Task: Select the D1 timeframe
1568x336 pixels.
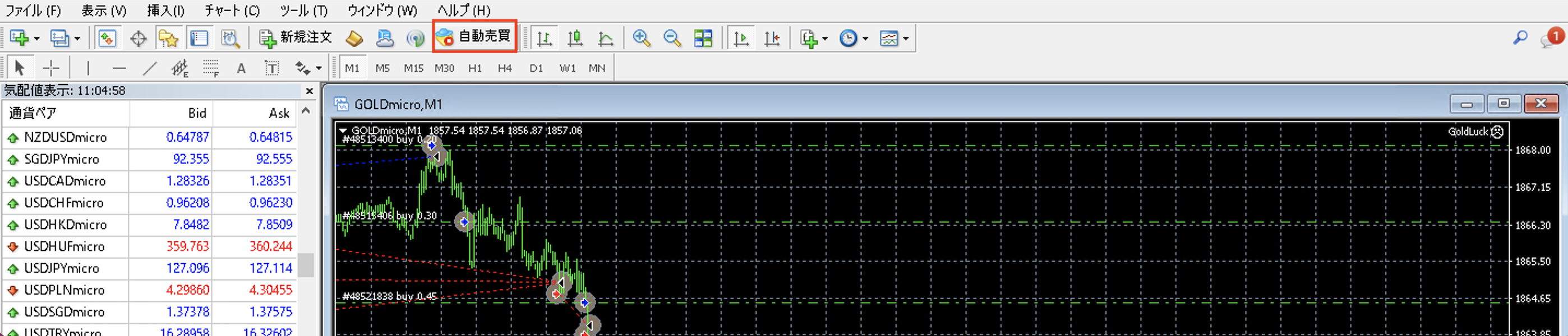Action: [x=536, y=68]
